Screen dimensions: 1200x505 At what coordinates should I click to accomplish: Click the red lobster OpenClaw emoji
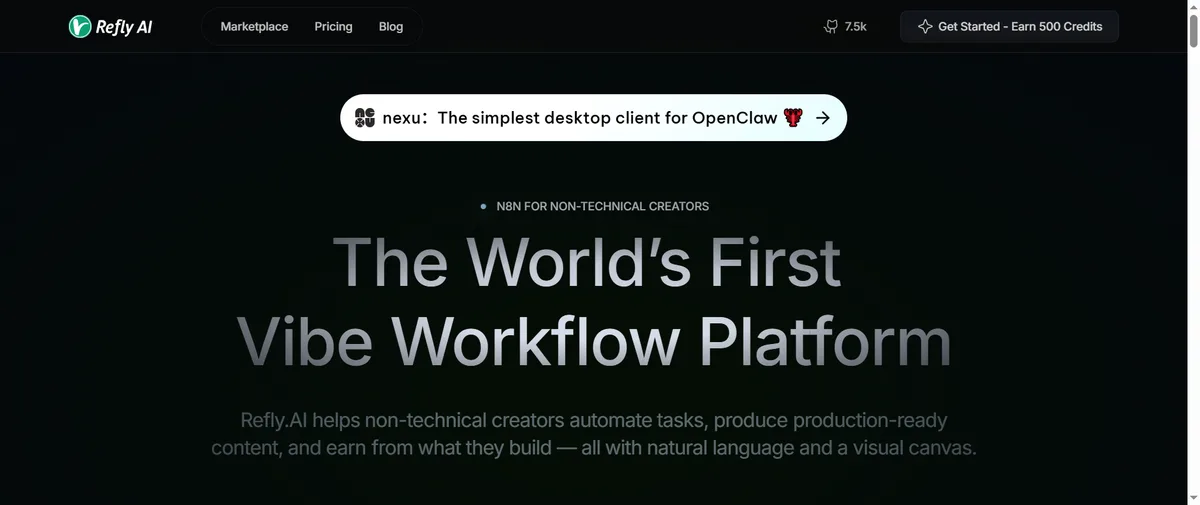(793, 117)
